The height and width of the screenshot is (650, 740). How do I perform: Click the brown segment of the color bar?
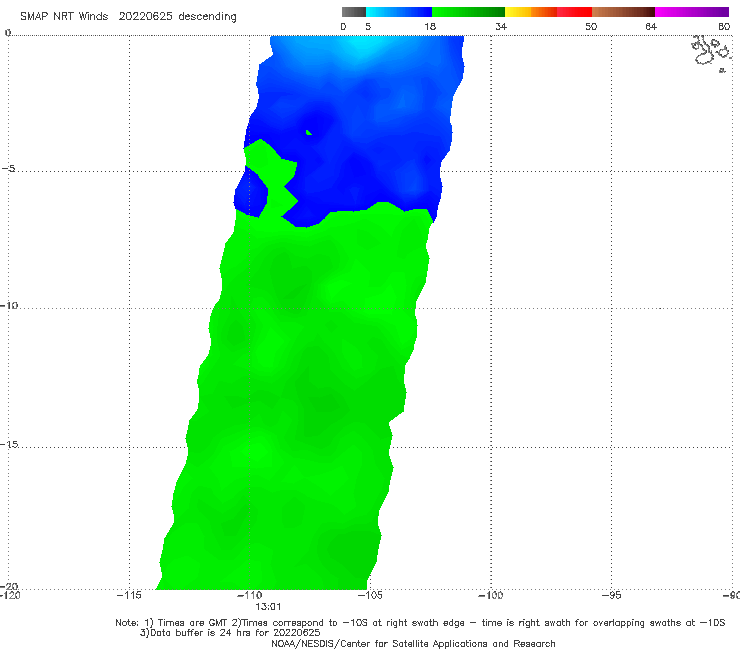coord(623,12)
